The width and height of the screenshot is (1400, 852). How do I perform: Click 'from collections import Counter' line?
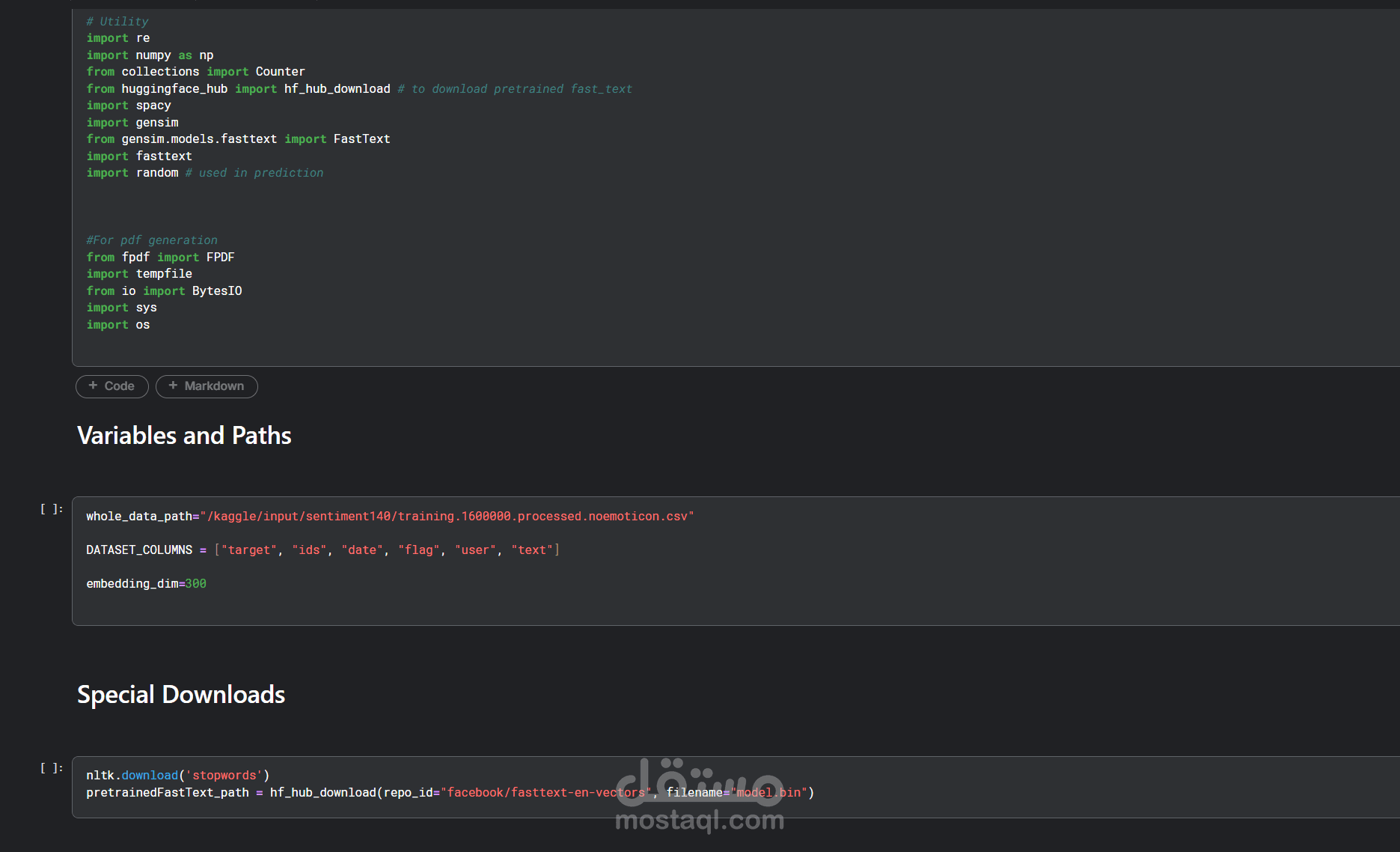point(195,72)
